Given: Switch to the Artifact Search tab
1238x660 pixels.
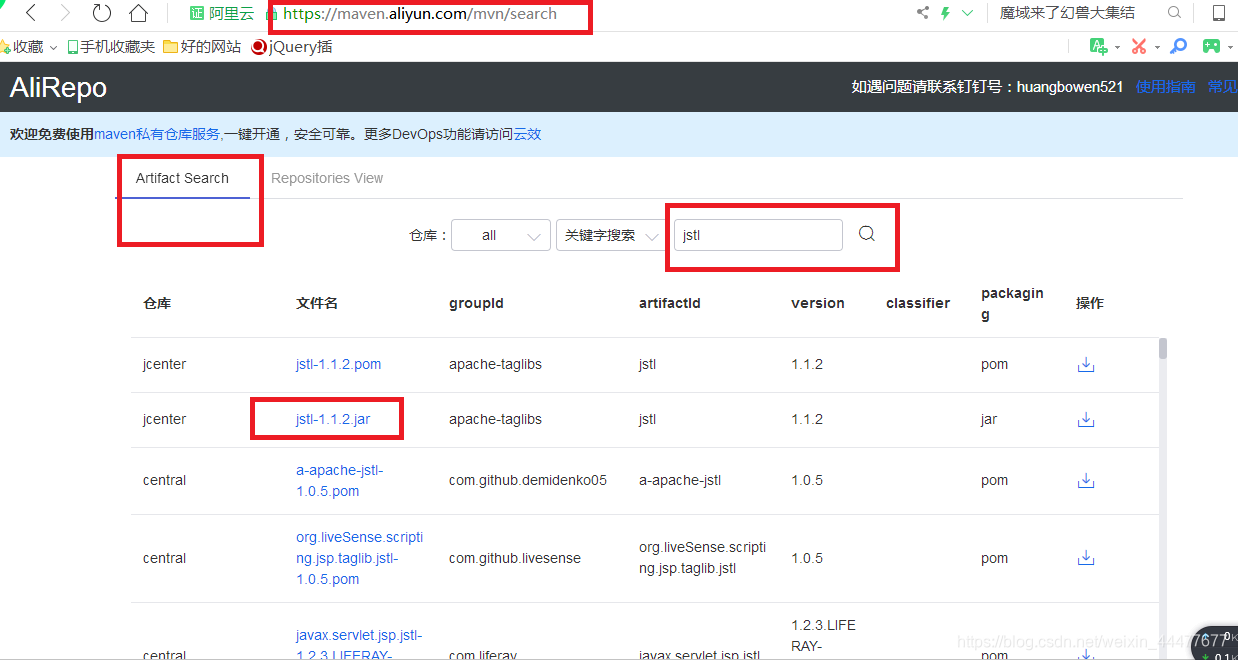Looking at the screenshot, I should (x=182, y=178).
